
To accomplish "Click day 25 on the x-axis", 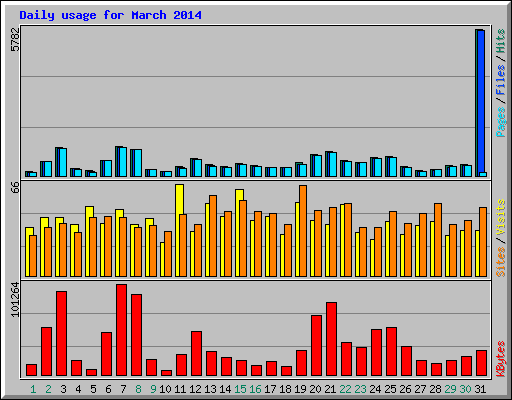I will (390, 389).
